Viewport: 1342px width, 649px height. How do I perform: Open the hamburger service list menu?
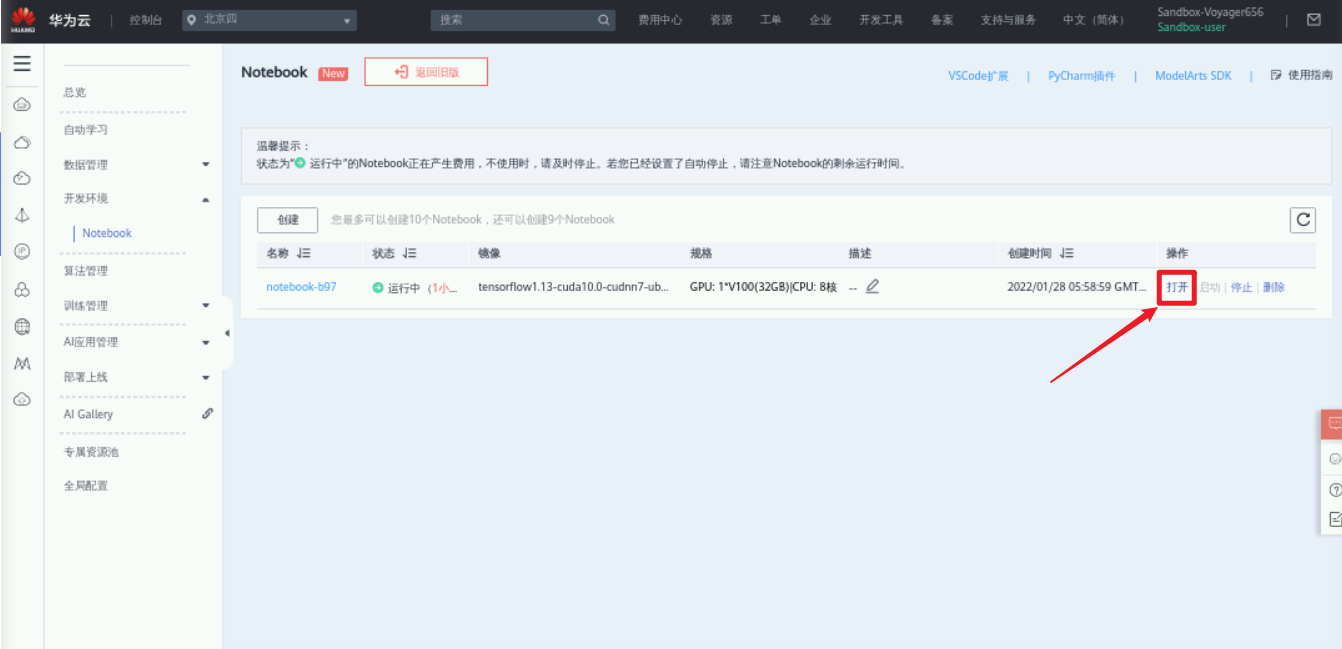pos(22,64)
